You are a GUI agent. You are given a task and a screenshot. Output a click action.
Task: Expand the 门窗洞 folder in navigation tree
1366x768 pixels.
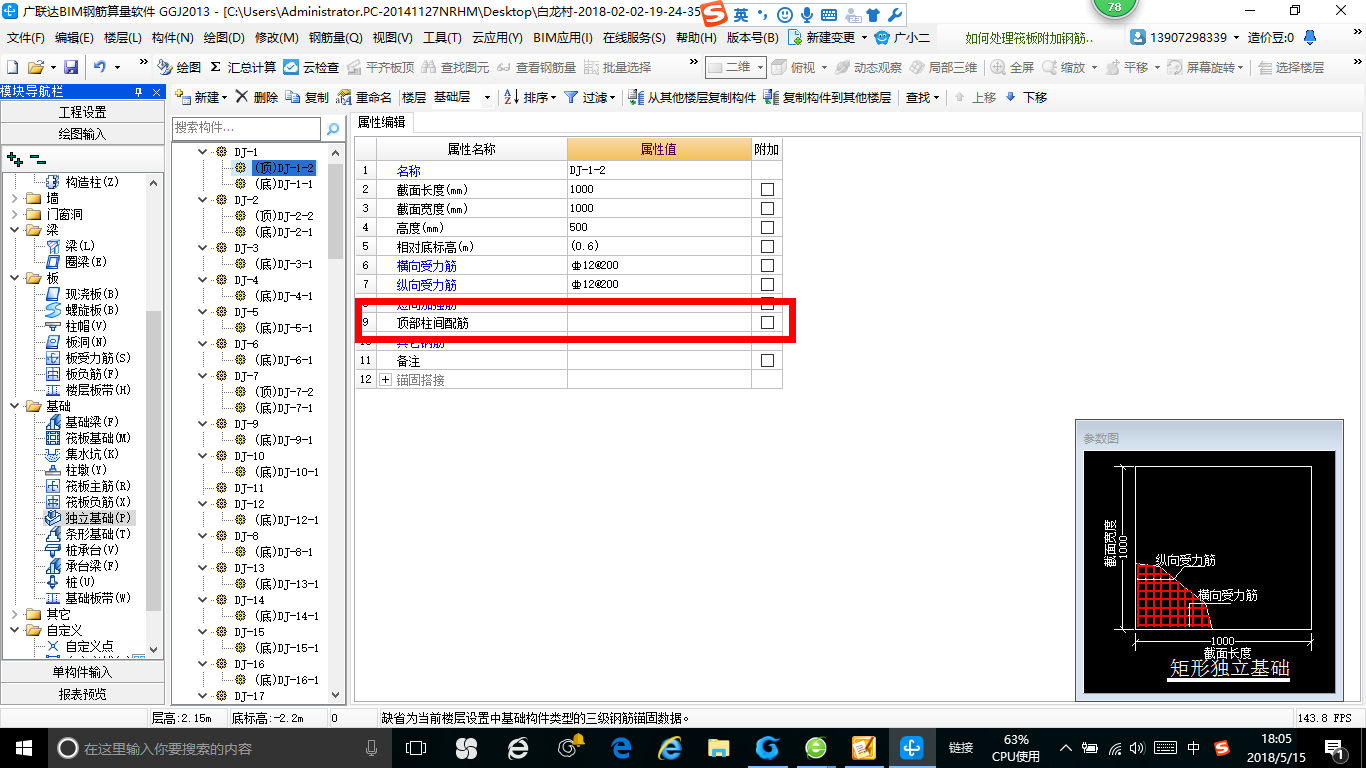pos(15,214)
